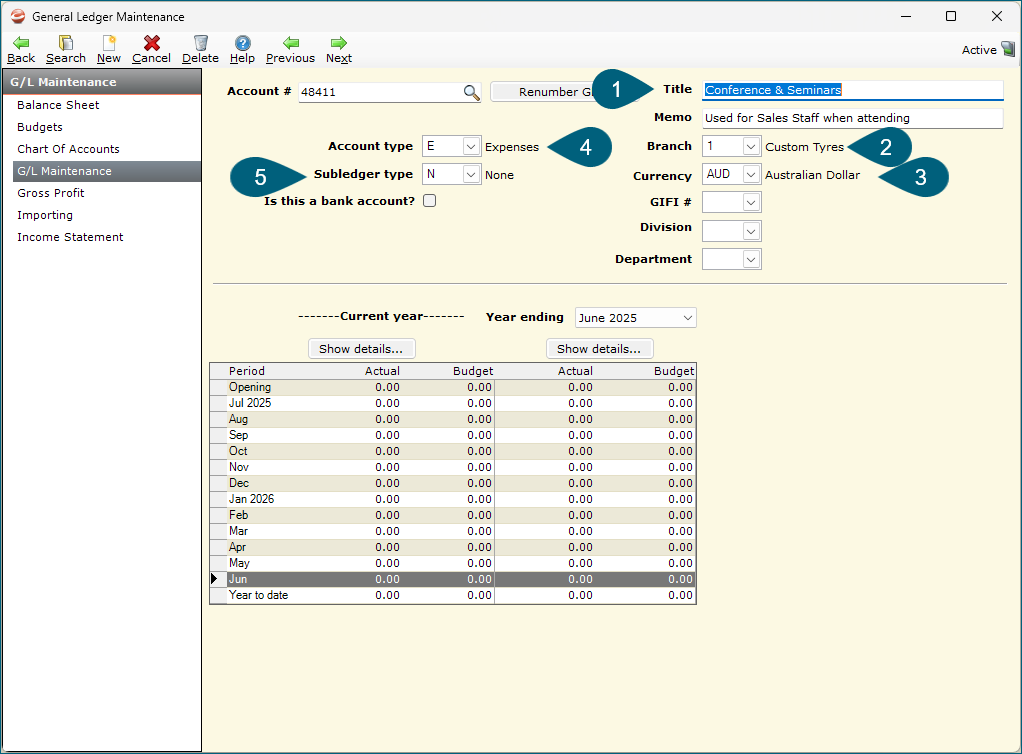Create a New G/L account
The height and width of the screenshot is (754, 1022).
tap(109, 50)
